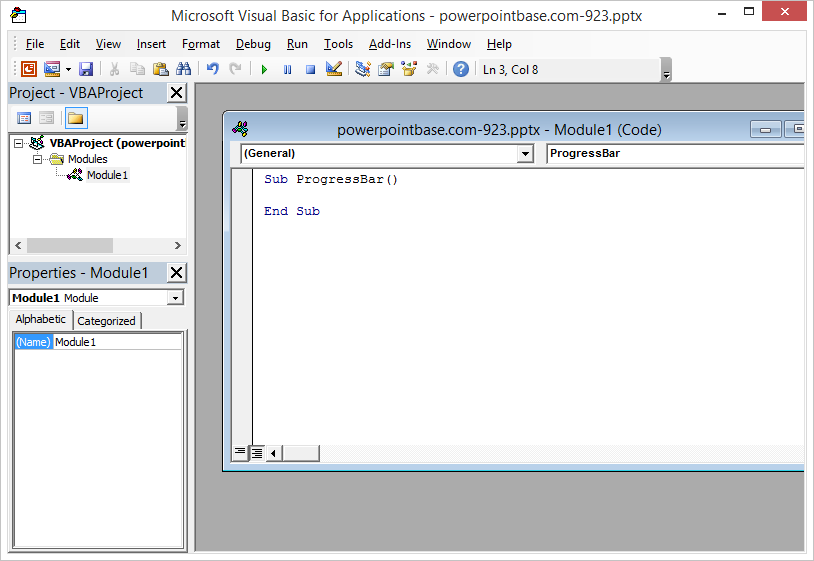Switch to the Alphabetic tab
Image resolution: width=814 pixels, height=561 pixels.
(x=40, y=319)
